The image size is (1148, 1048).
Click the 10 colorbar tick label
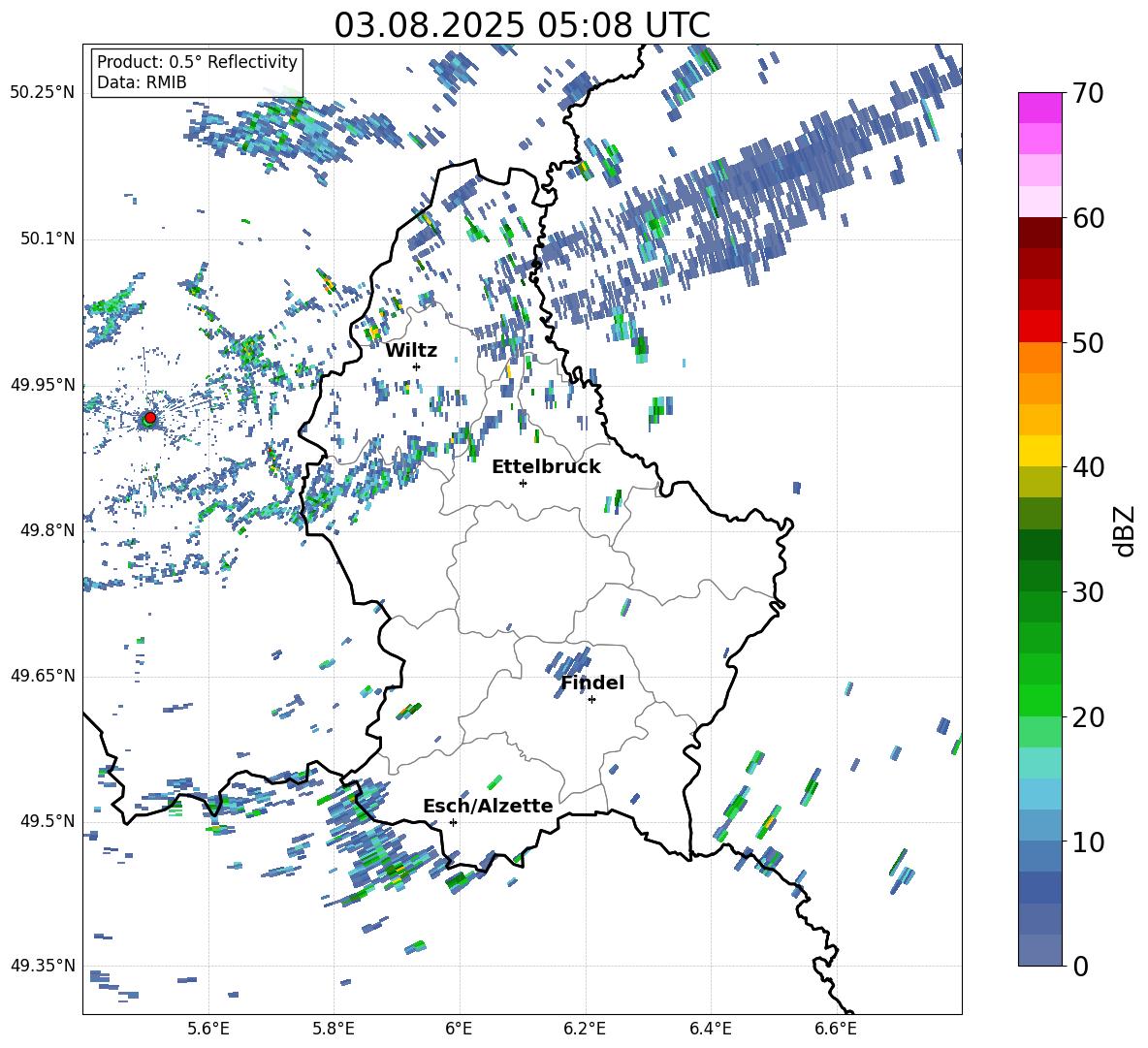point(1088,842)
